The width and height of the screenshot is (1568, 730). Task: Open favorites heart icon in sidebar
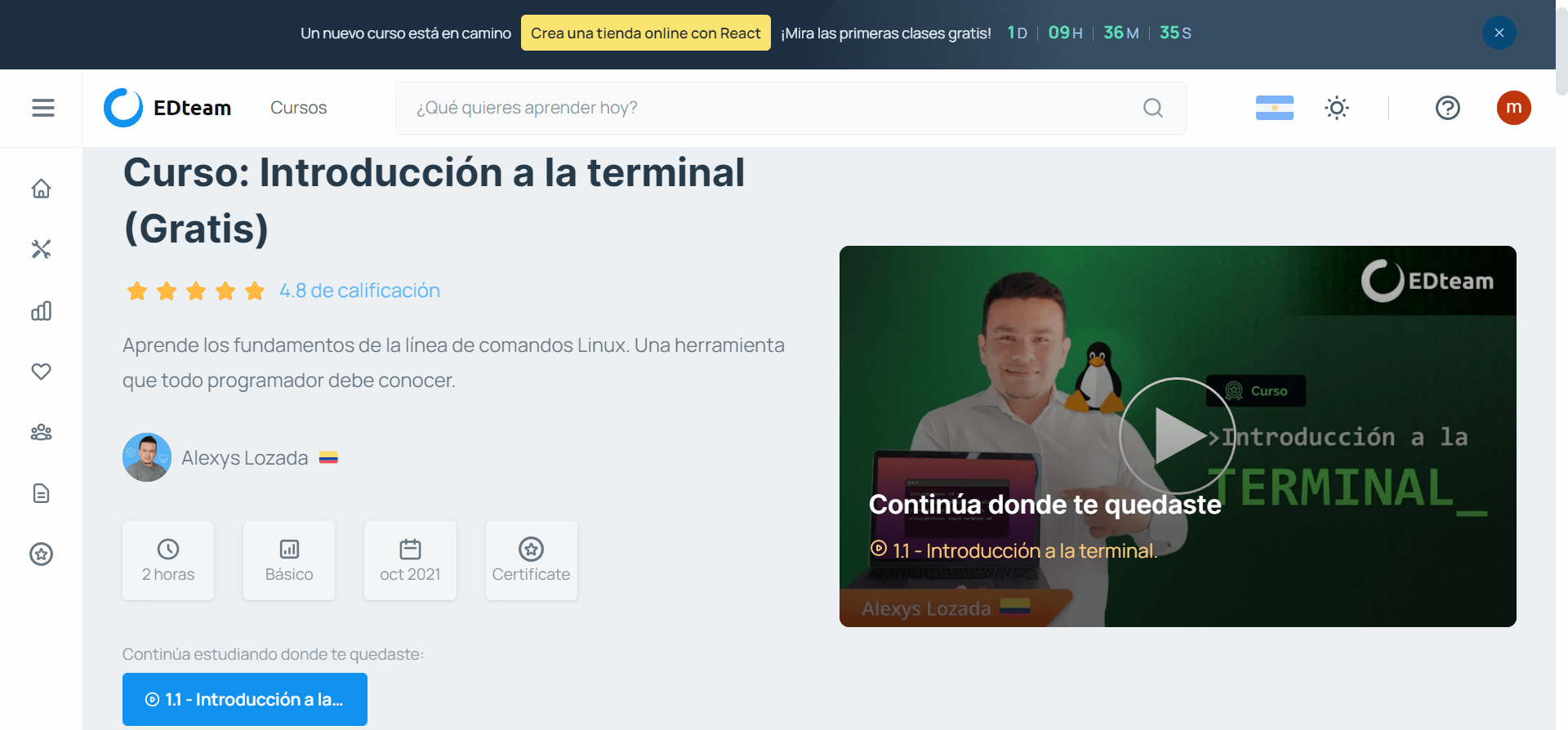click(x=41, y=372)
